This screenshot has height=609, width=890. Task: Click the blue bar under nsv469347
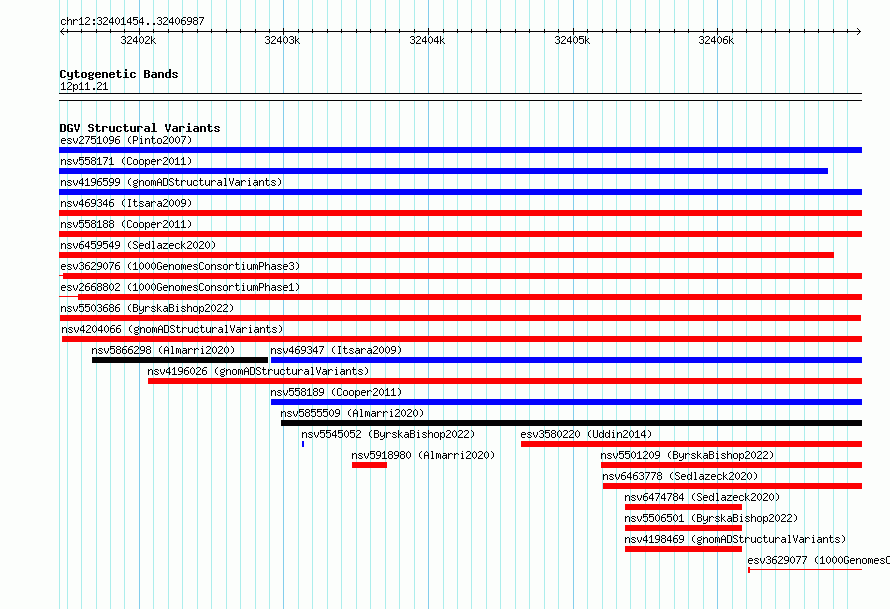coord(566,360)
